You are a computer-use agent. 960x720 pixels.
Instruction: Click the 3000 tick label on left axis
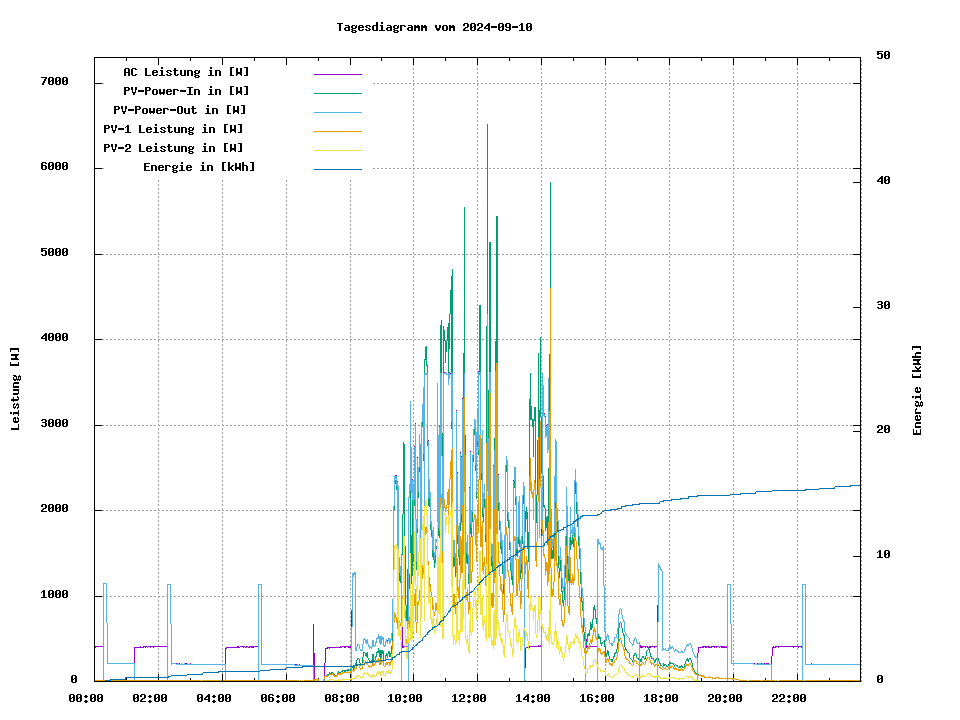pos(54,425)
